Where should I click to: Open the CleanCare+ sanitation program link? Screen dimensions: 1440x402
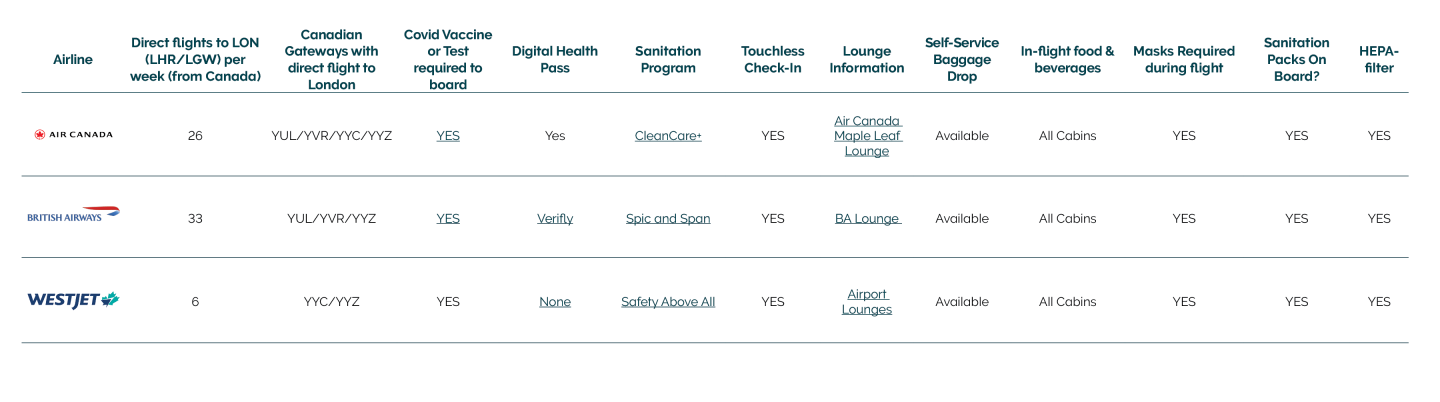tap(668, 136)
